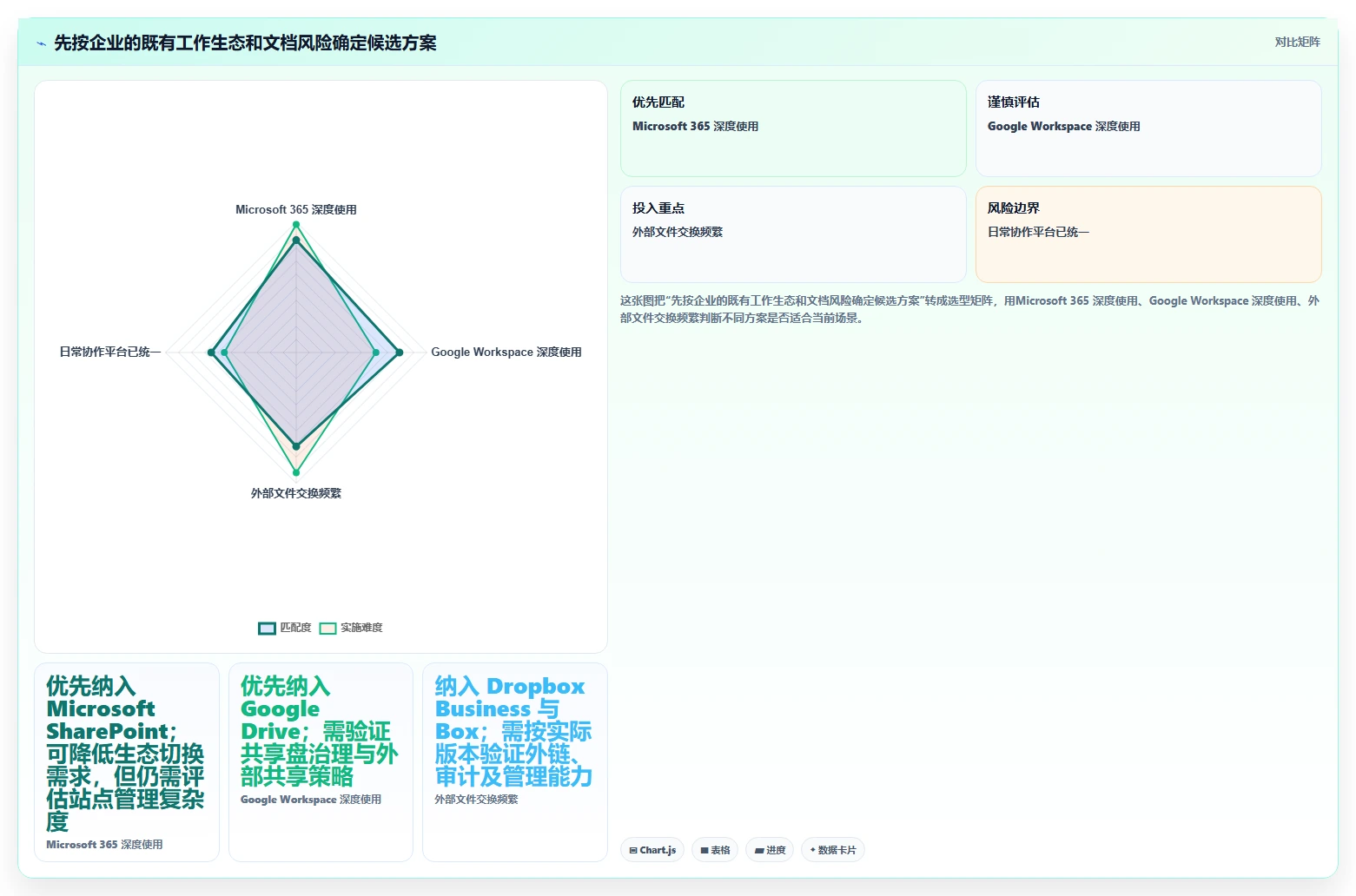Click 外部文件交换频繁 text in 投入重点 card
1356x896 pixels.
[x=678, y=233]
